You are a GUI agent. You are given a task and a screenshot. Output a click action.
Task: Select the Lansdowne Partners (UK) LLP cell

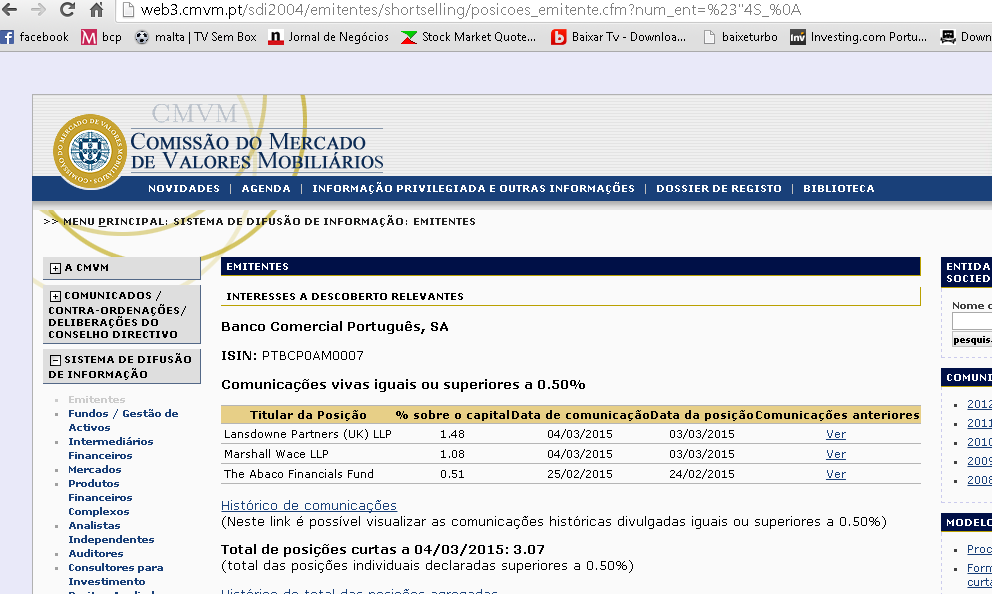(307, 434)
